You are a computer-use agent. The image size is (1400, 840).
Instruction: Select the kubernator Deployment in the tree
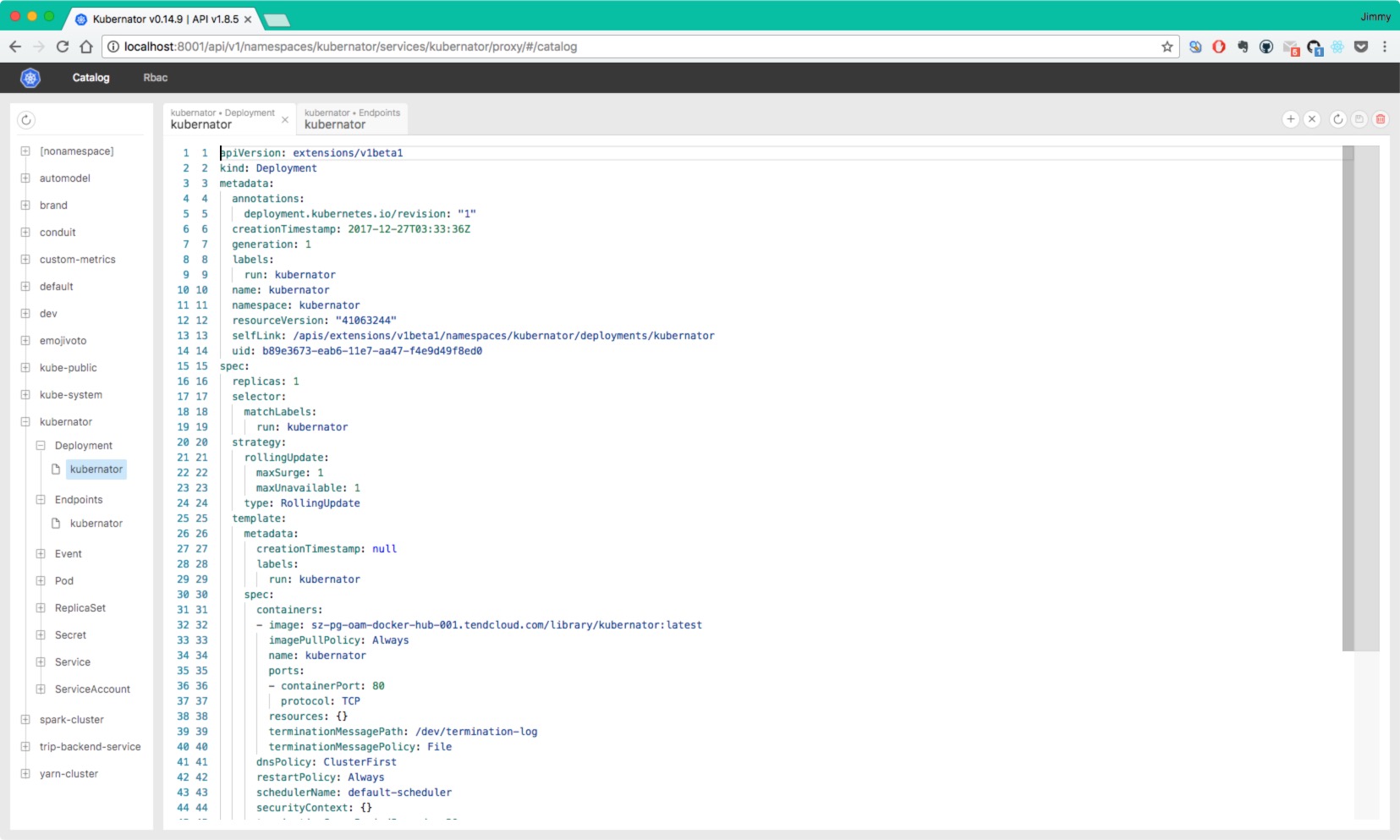[96, 469]
